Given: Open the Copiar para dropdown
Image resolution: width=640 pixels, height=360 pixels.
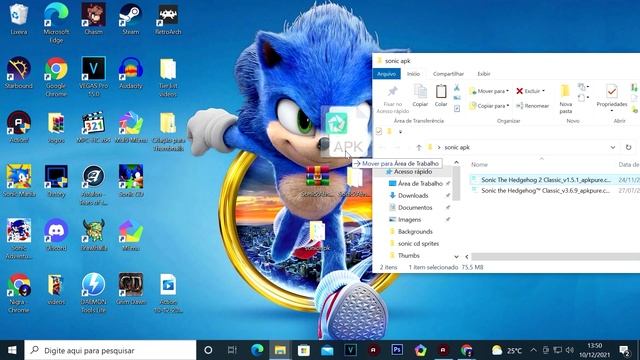Looking at the screenshot, I should click(489, 106).
